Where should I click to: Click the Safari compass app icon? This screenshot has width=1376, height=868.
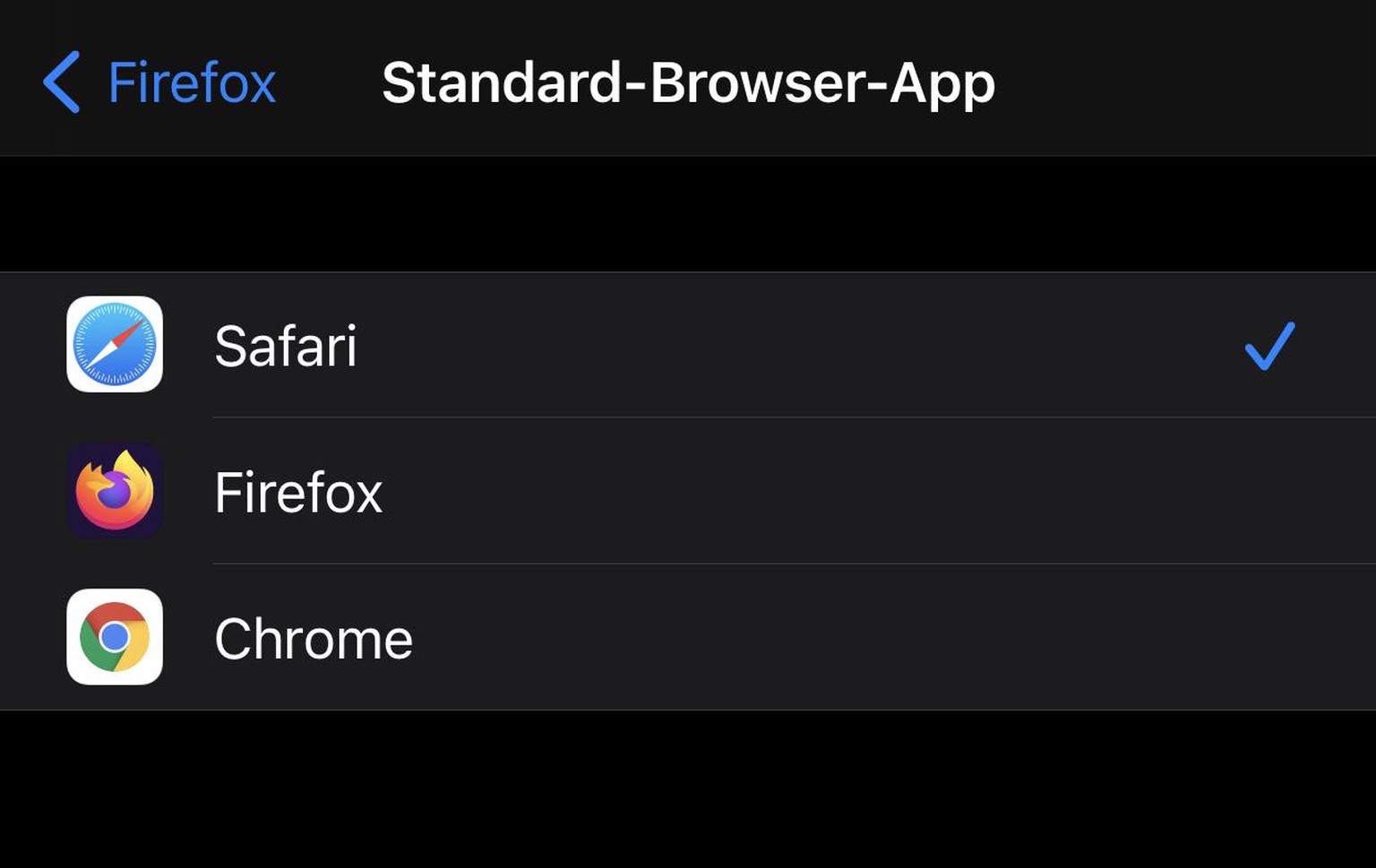point(115,345)
